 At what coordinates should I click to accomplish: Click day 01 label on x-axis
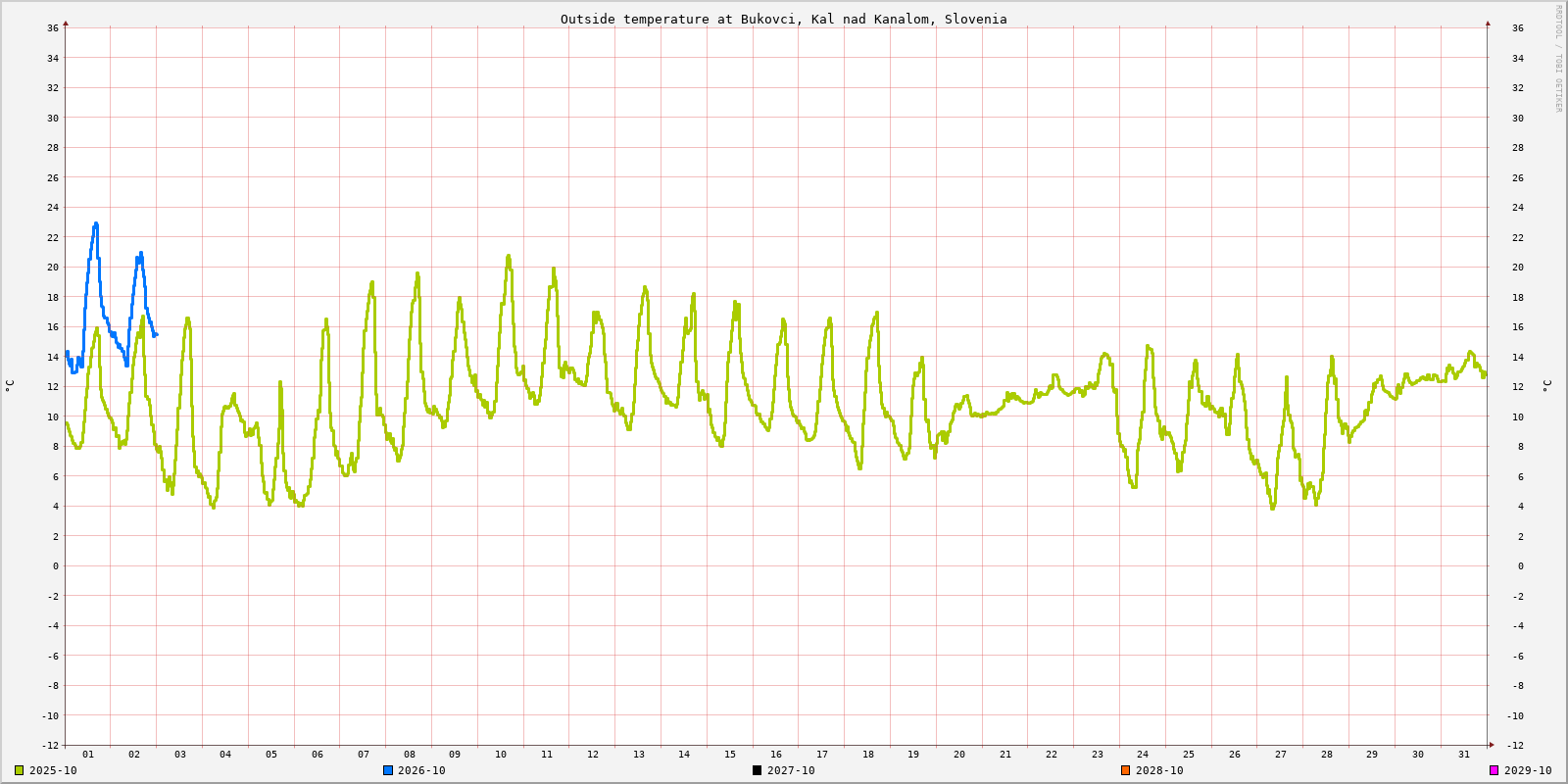[88, 755]
